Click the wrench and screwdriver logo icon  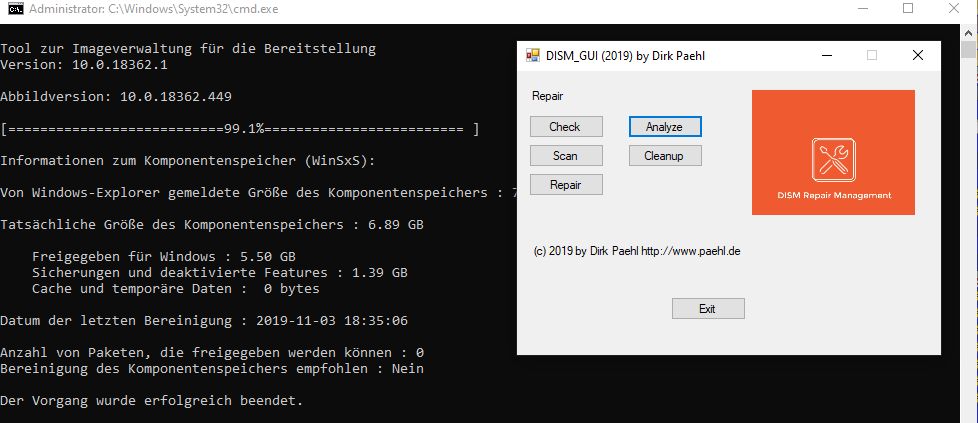coord(832,160)
